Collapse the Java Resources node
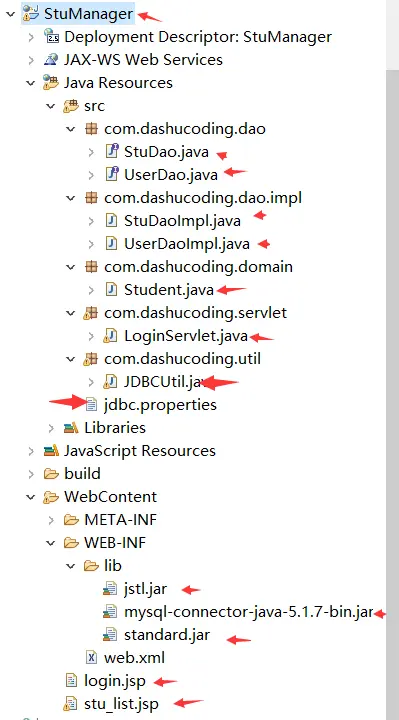This screenshot has height=720, width=399. point(31,83)
